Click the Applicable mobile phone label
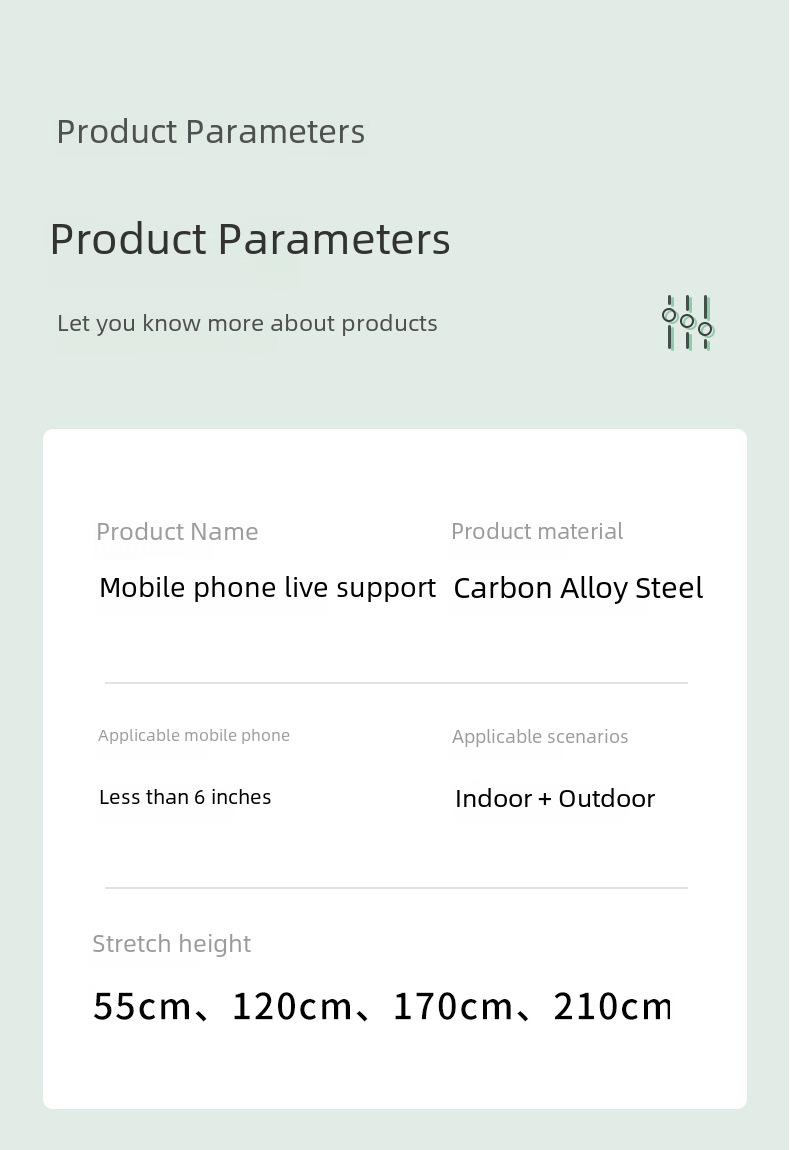 pyautogui.click(x=194, y=736)
